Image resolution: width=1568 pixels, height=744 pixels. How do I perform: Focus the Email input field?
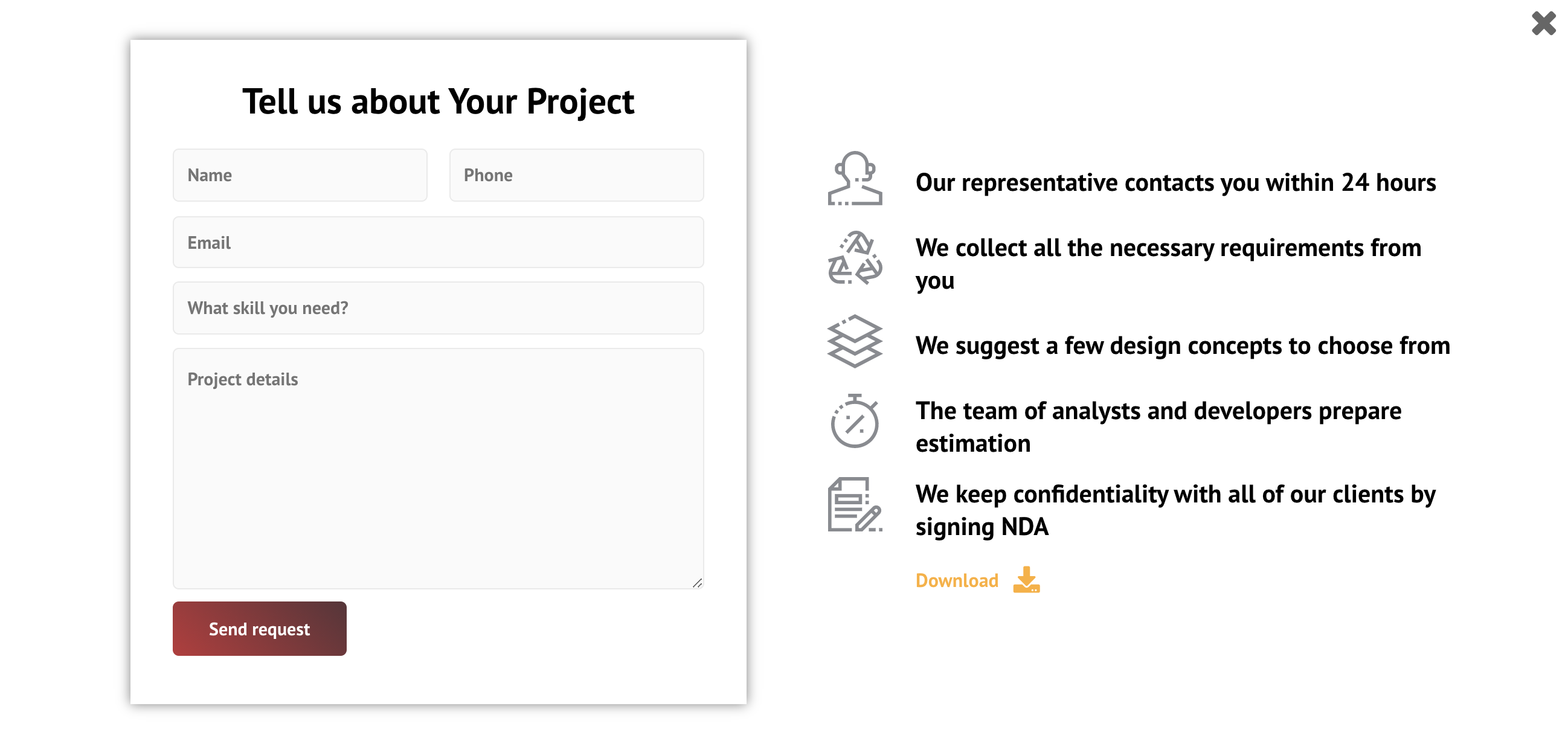[439, 242]
